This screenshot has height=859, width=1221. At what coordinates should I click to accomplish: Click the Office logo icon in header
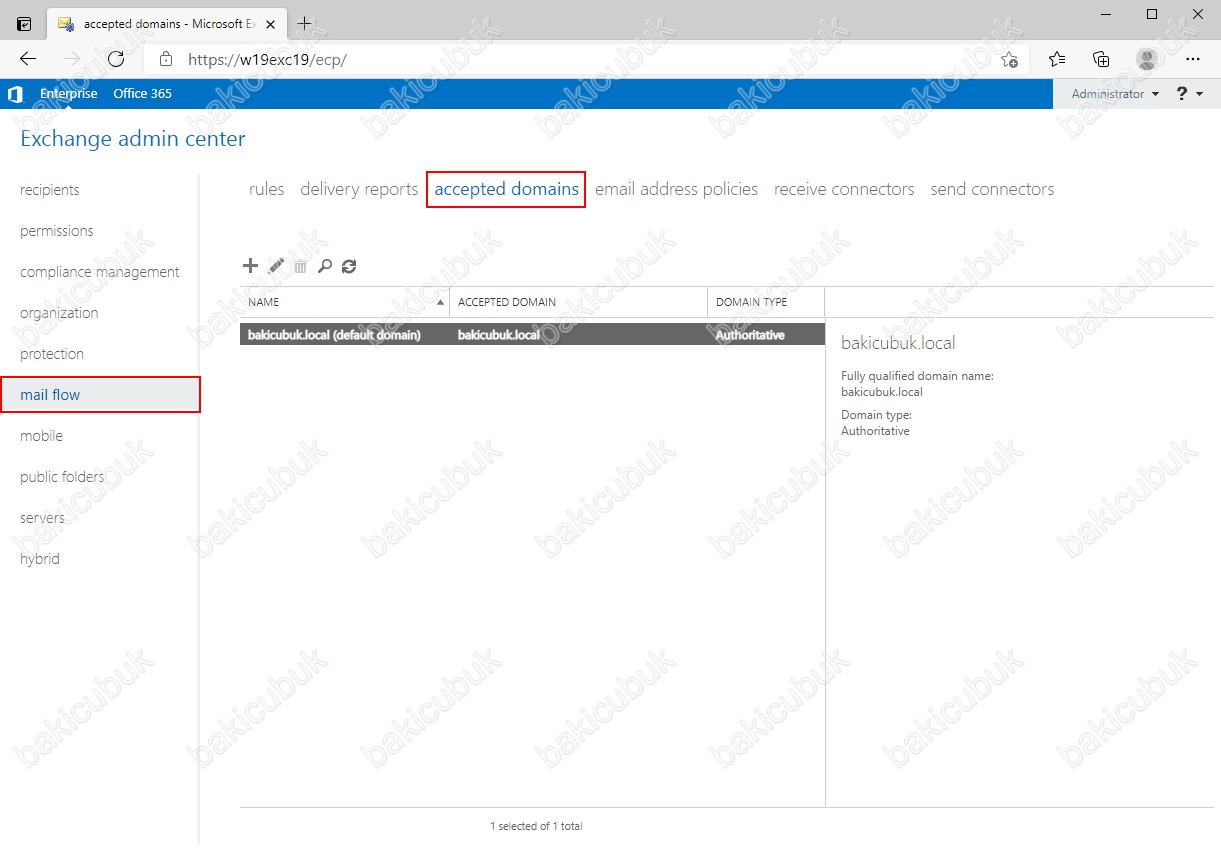point(15,94)
